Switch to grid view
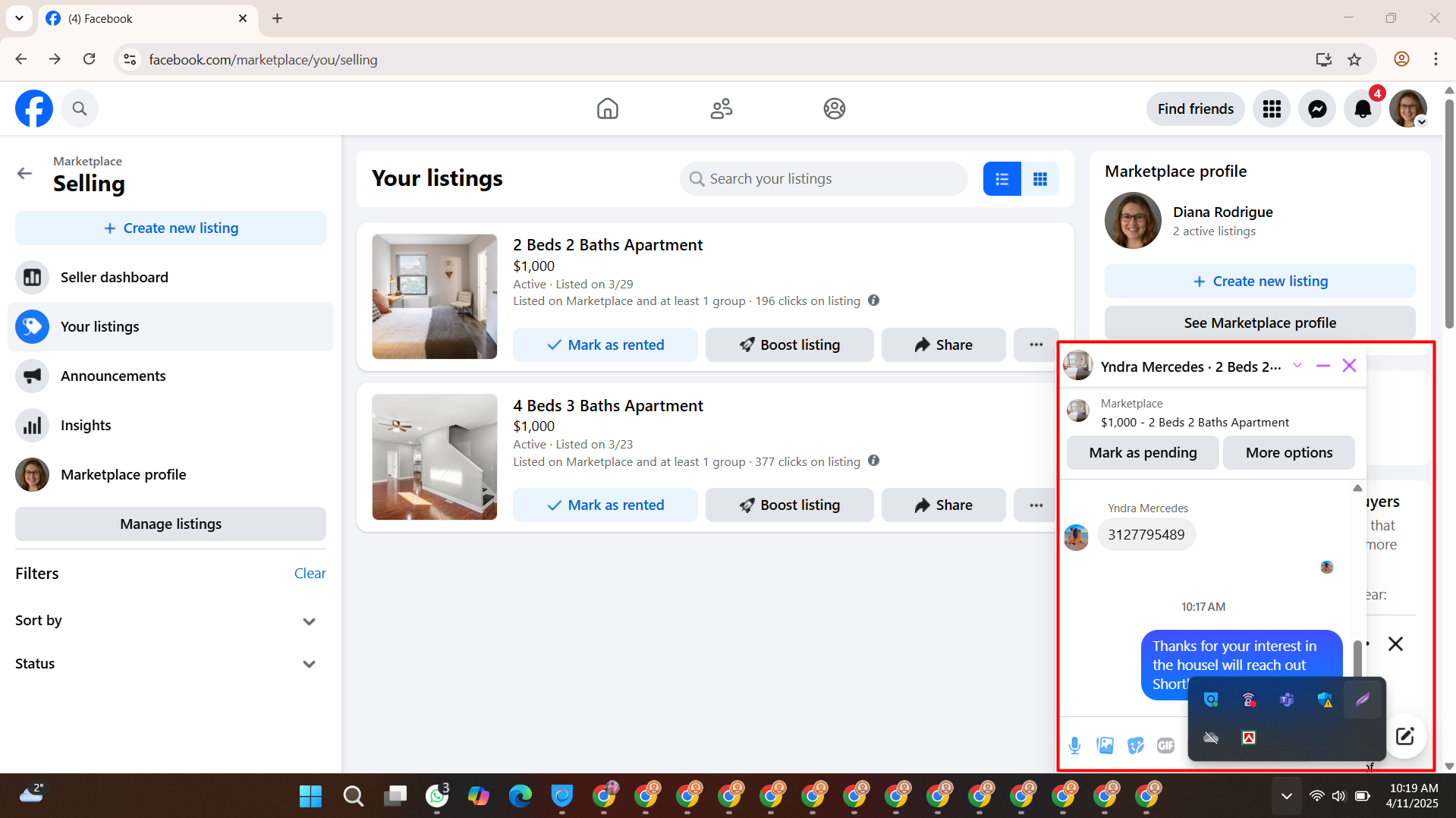This screenshot has height=818, width=1456. pyautogui.click(x=1040, y=179)
